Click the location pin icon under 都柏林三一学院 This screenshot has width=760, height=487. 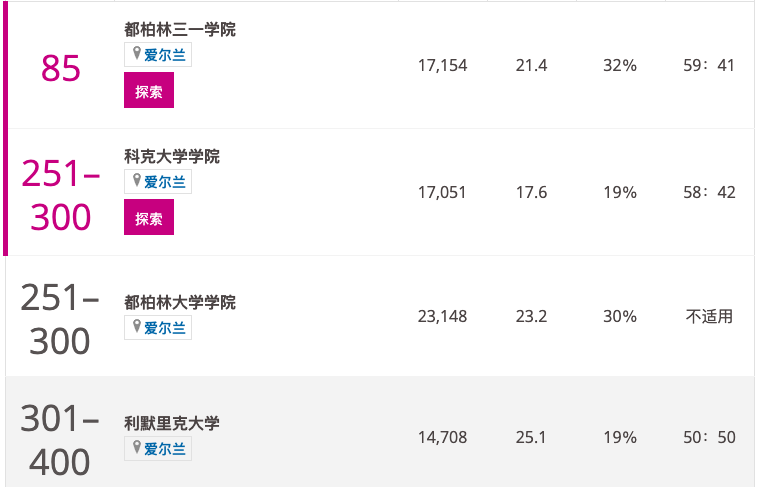[x=137, y=53]
